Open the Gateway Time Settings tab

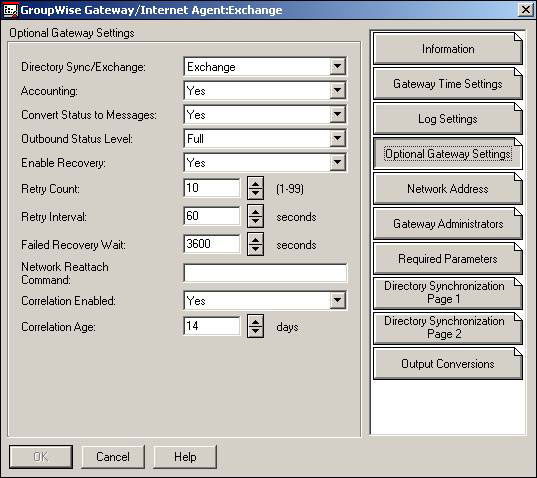click(x=448, y=84)
